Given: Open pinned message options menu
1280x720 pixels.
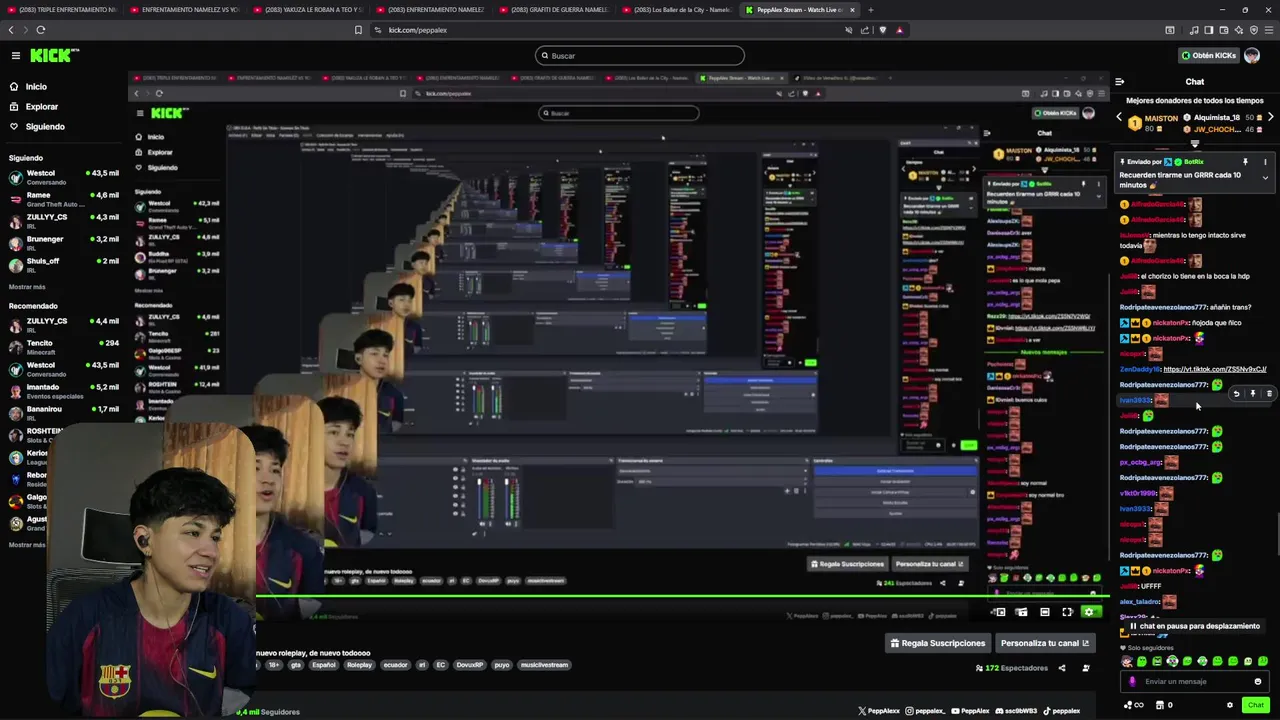Looking at the screenshot, I should [1265, 162].
